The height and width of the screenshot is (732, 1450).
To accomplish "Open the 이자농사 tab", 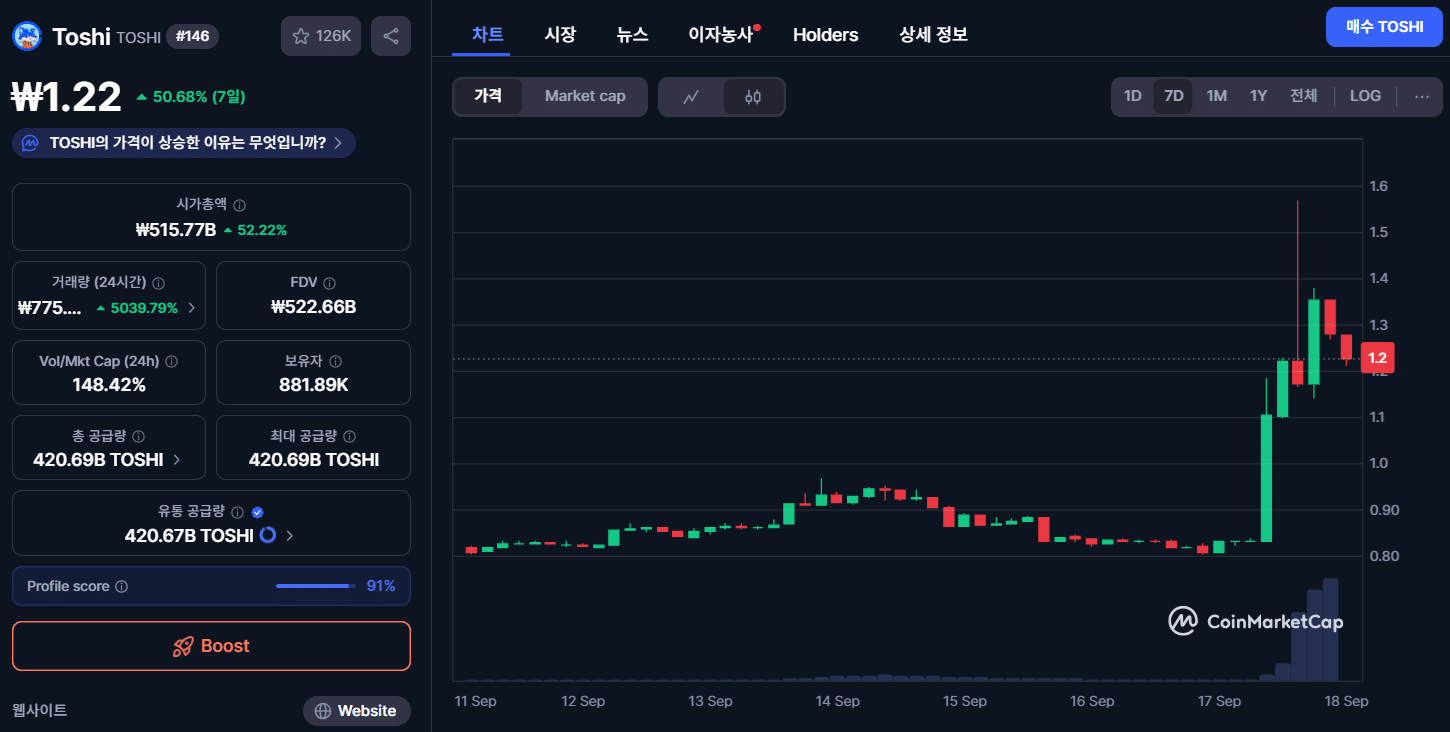I will tap(721, 35).
